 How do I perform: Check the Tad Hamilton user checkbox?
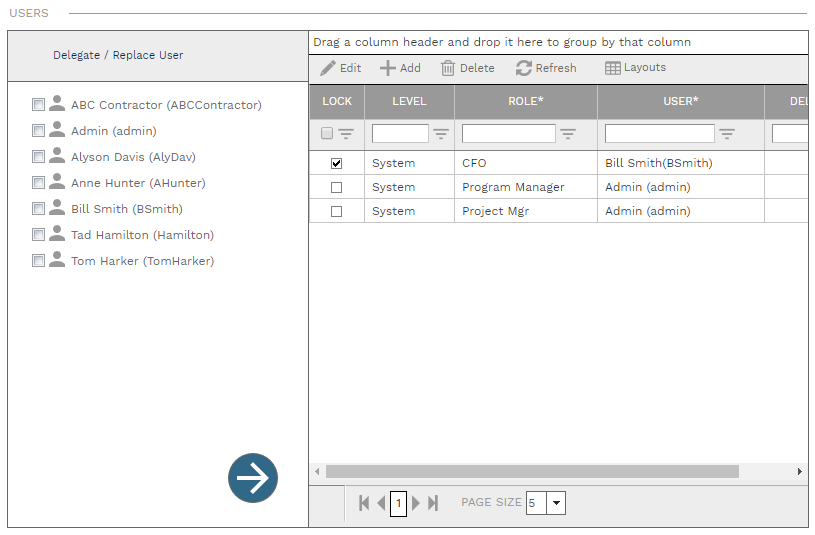pos(38,234)
